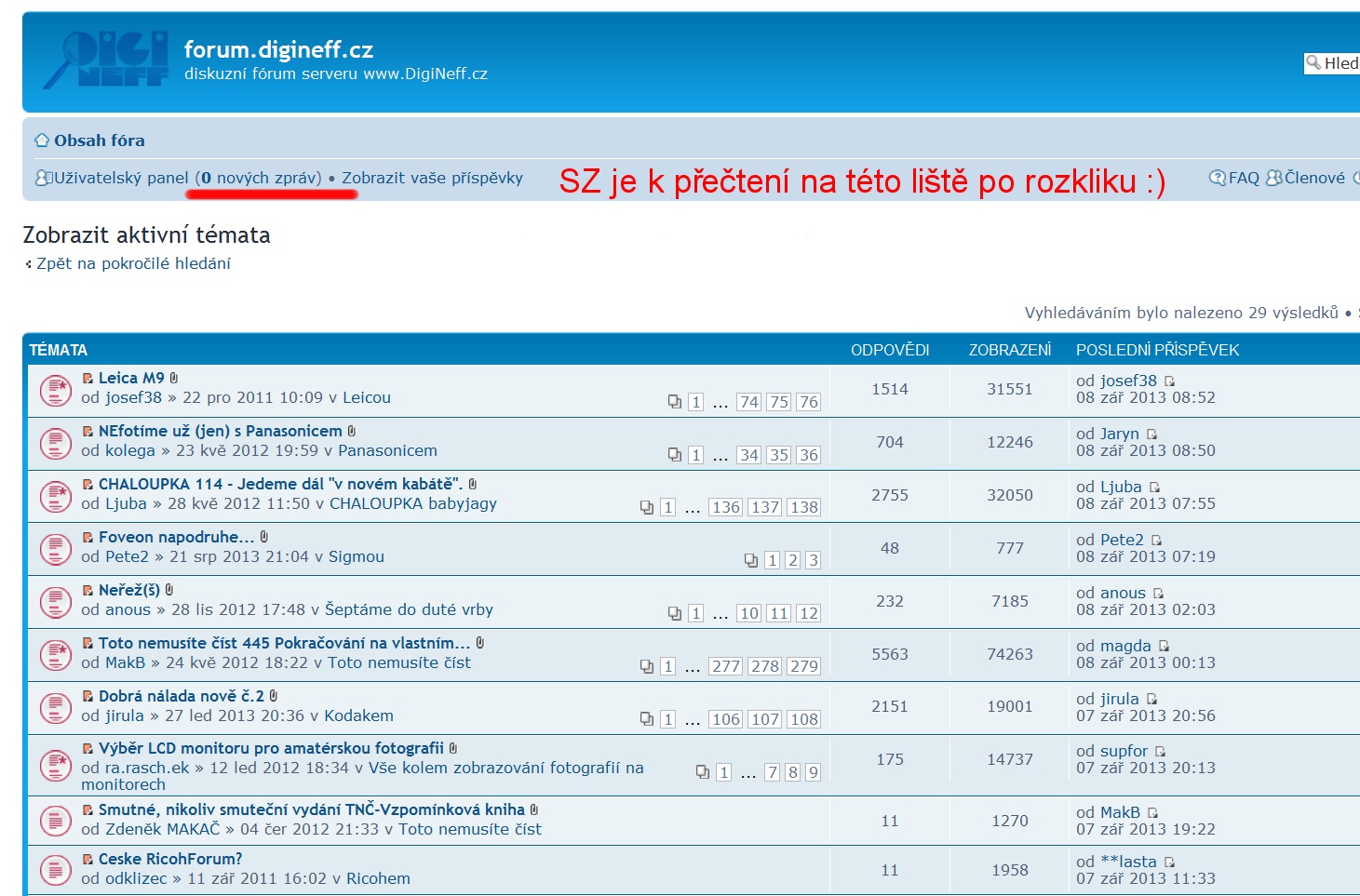Click the home icon beside Obsah fóra

[x=42, y=140]
